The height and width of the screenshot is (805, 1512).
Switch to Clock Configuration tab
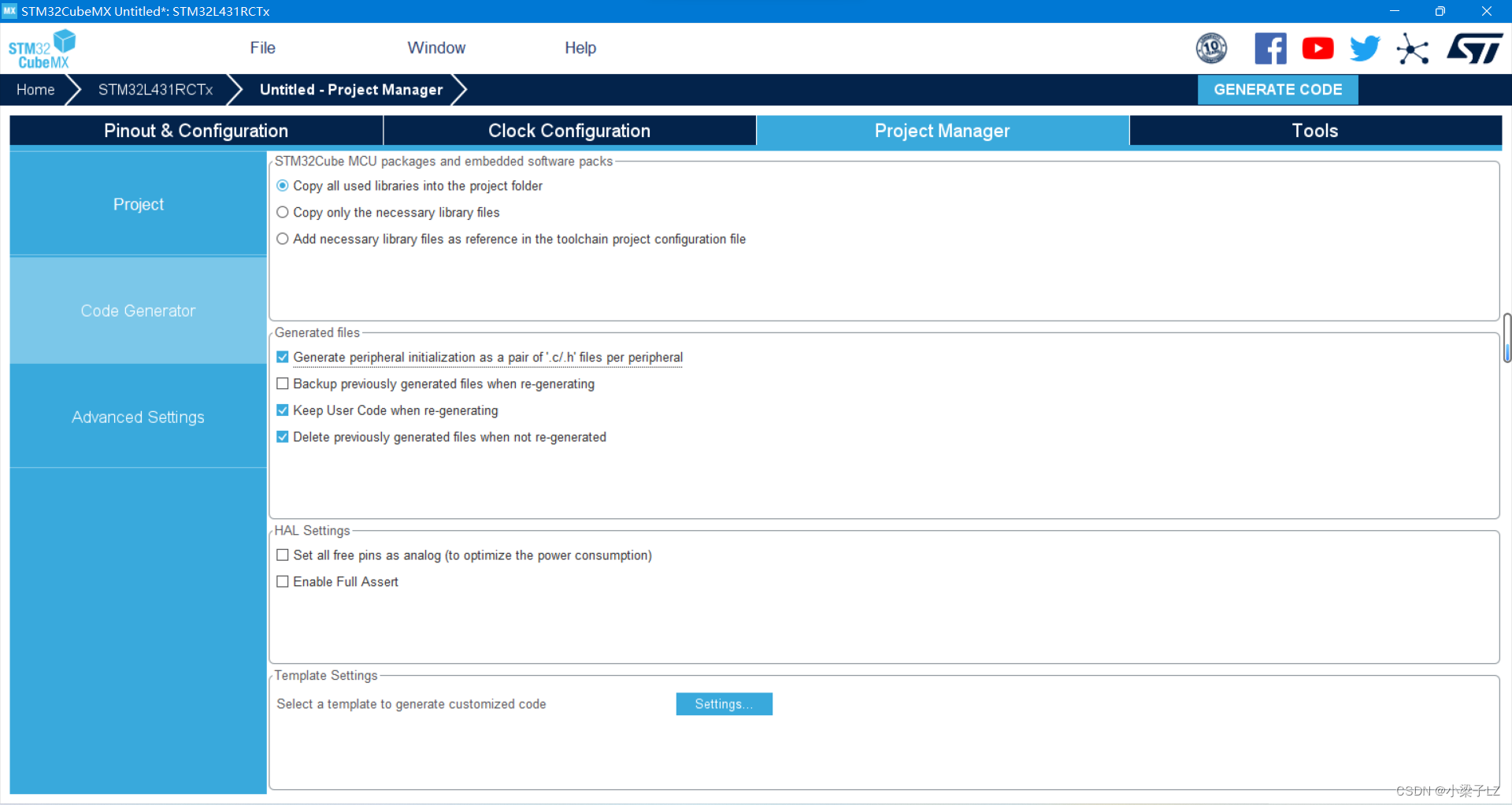(569, 131)
